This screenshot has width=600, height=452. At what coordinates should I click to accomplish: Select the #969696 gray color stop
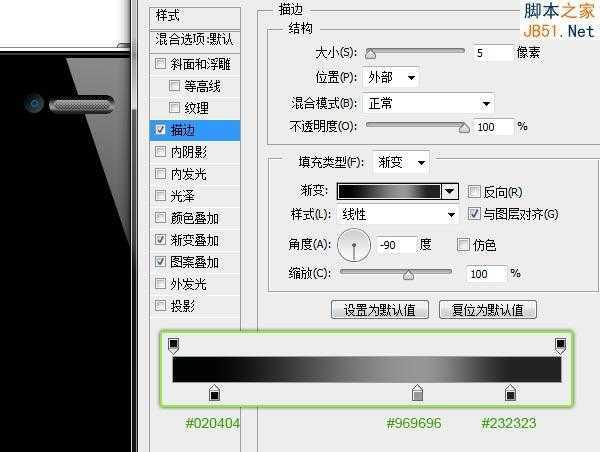pyautogui.click(x=417, y=393)
